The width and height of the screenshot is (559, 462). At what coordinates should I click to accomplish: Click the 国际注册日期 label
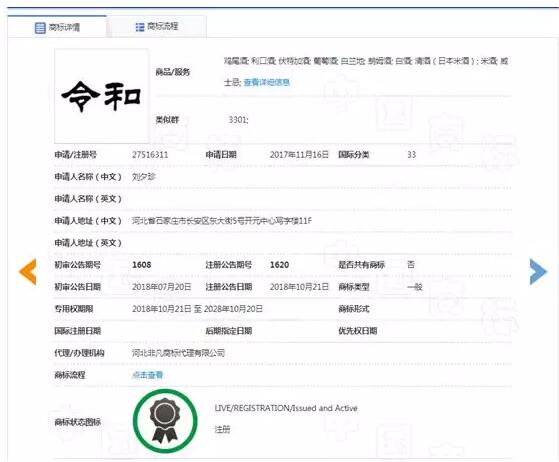pyautogui.click(x=77, y=331)
